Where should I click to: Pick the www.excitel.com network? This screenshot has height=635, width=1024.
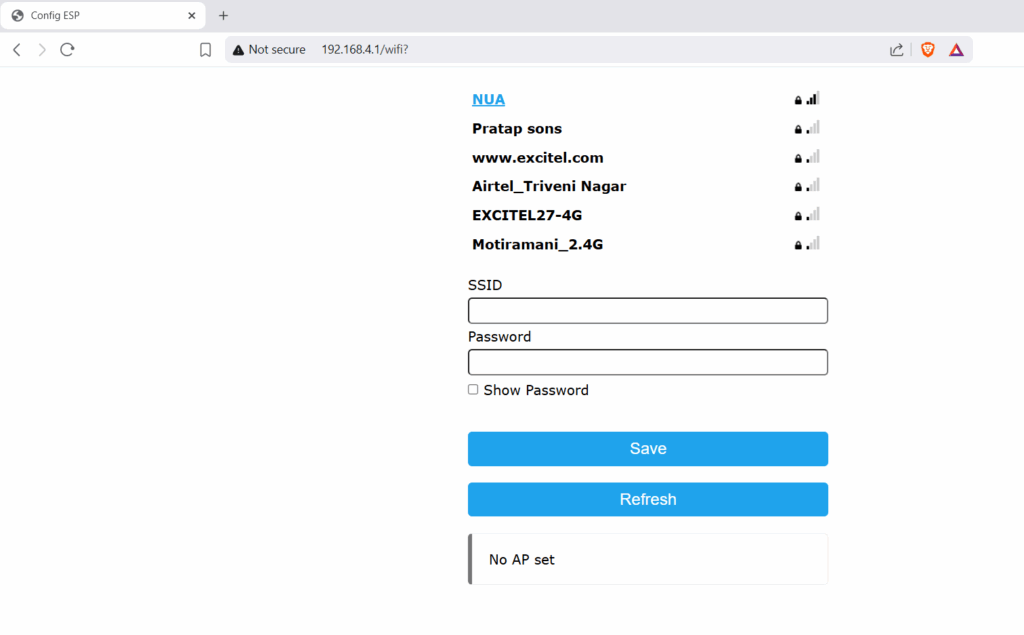pyautogui.click(x=537, y=157)
